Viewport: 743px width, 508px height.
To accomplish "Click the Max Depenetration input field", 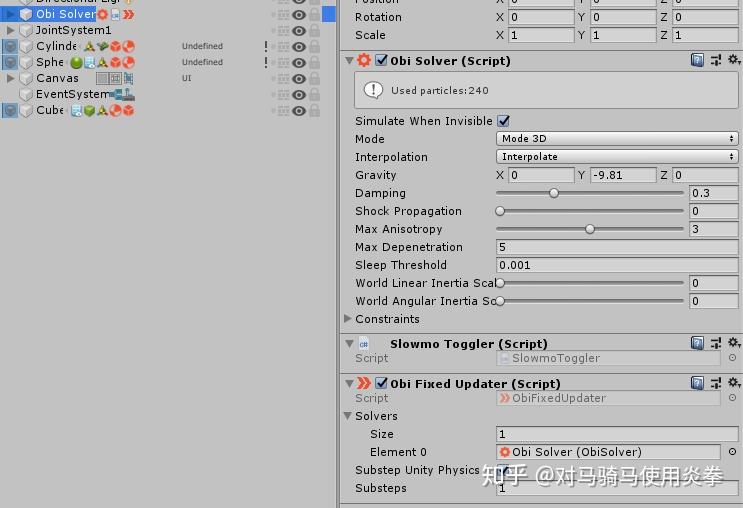I will (x=617, y=247).
